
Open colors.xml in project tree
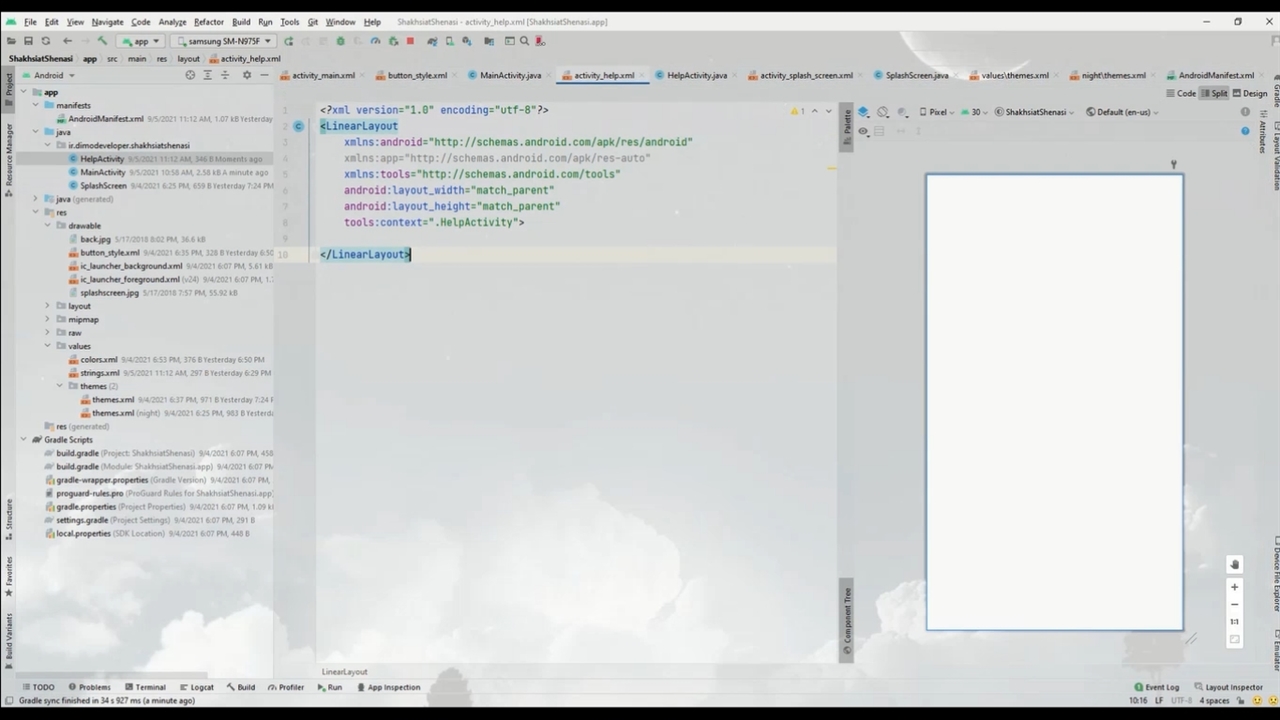click(x=99, y=359)
